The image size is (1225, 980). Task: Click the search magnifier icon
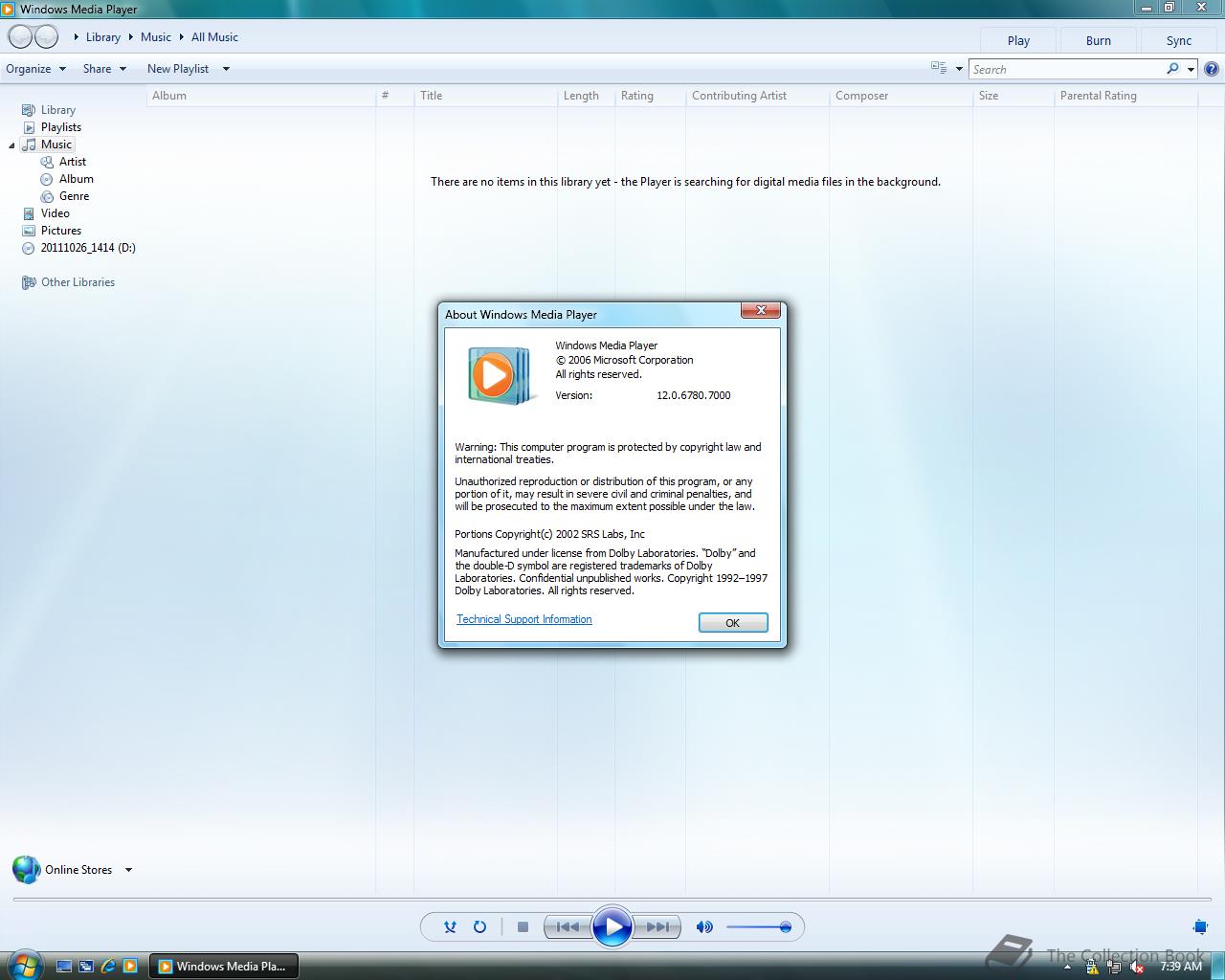tap(1172, 69)
